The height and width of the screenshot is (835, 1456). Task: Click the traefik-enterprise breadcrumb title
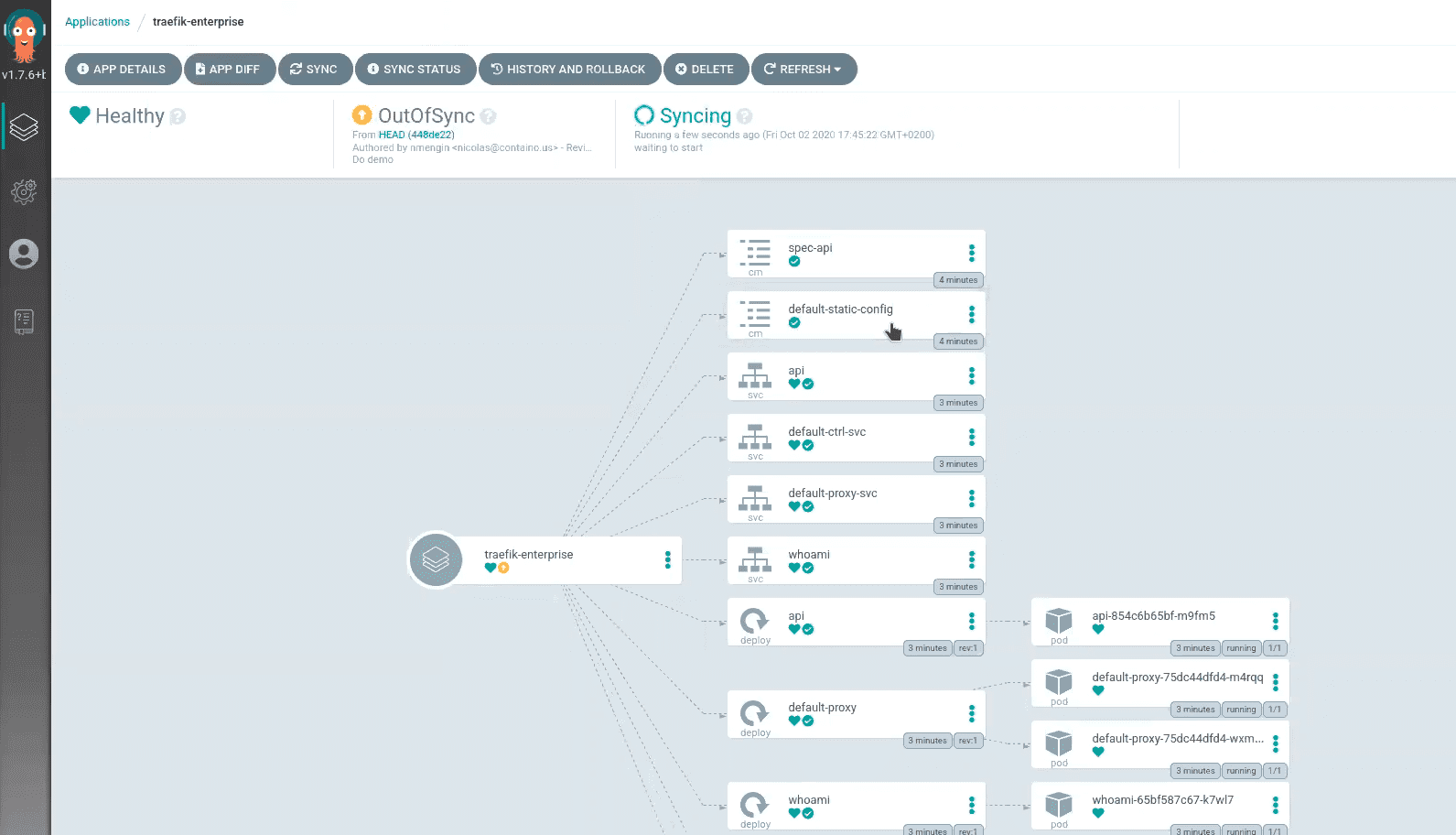tap(198, 21)
